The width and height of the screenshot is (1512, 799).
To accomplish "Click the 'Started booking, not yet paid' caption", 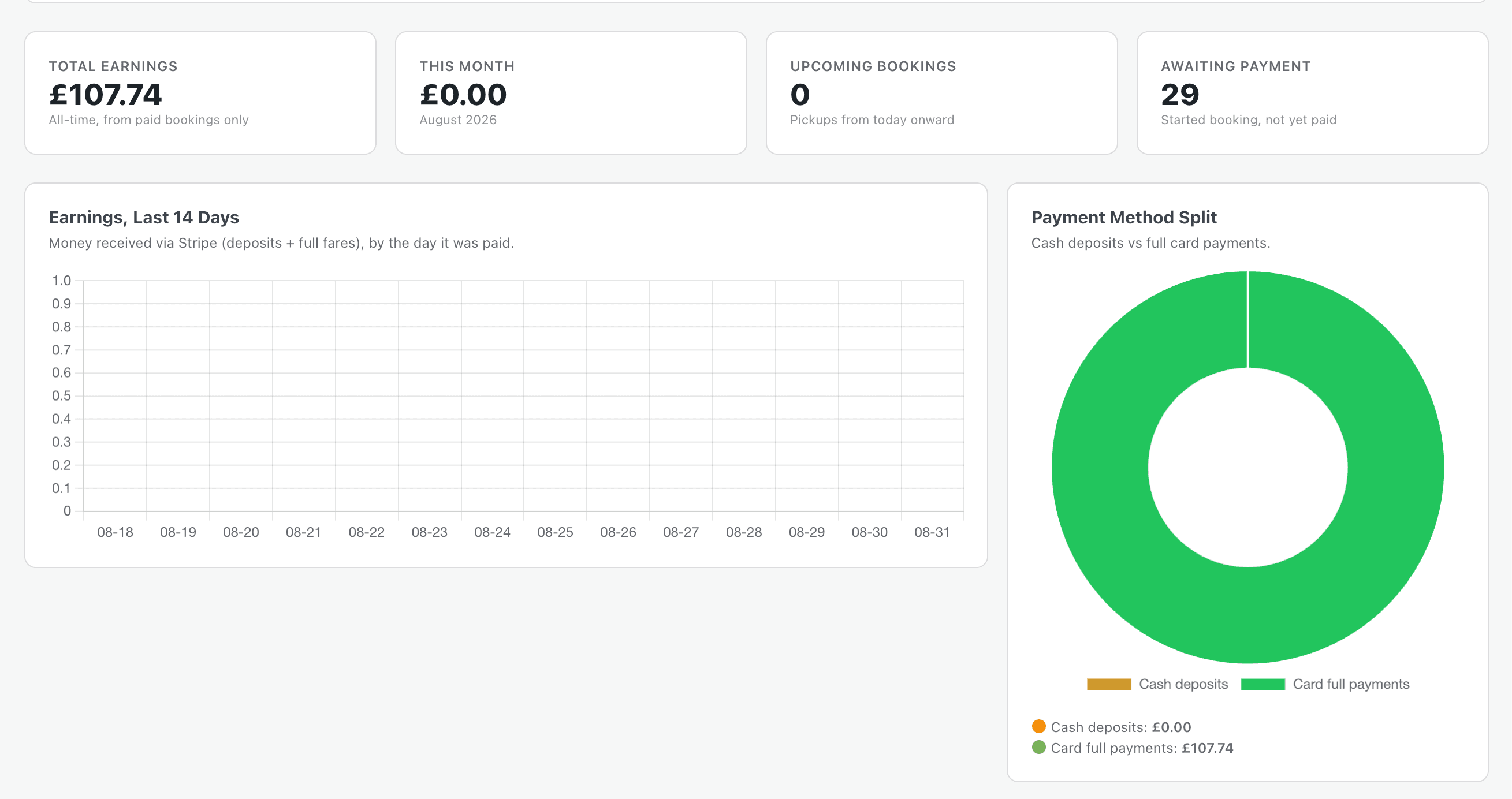I will click(1249, 120).
